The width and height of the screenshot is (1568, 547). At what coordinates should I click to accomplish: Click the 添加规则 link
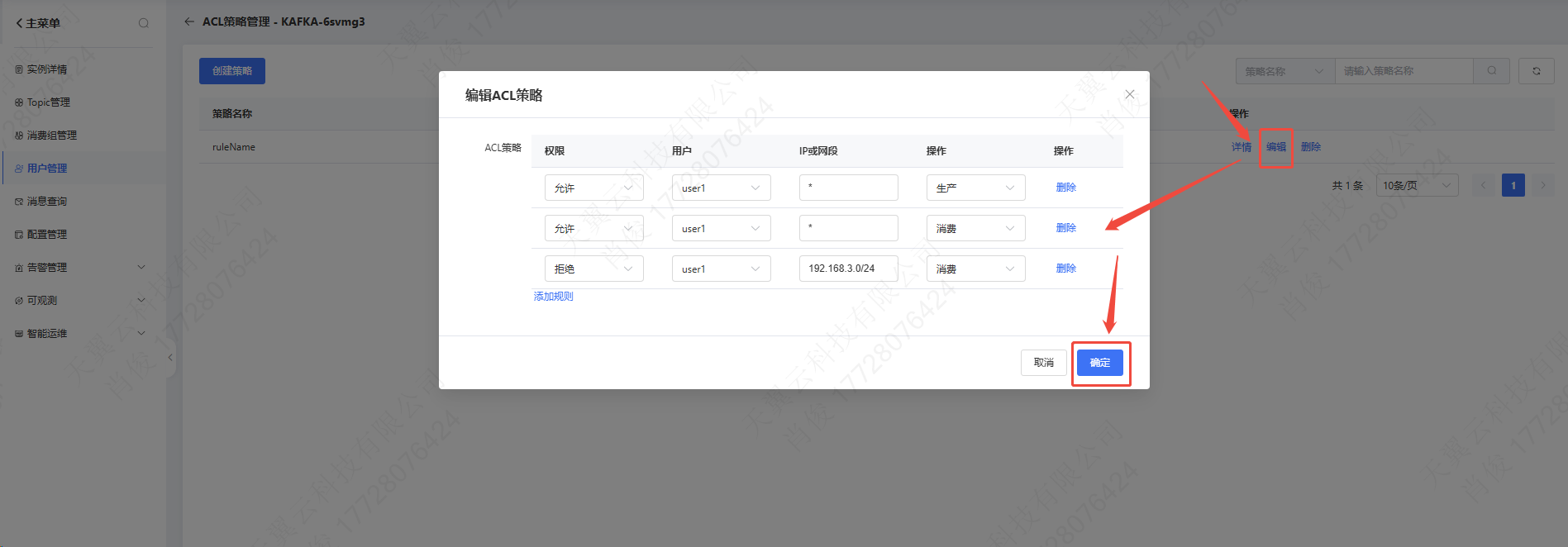553,297
